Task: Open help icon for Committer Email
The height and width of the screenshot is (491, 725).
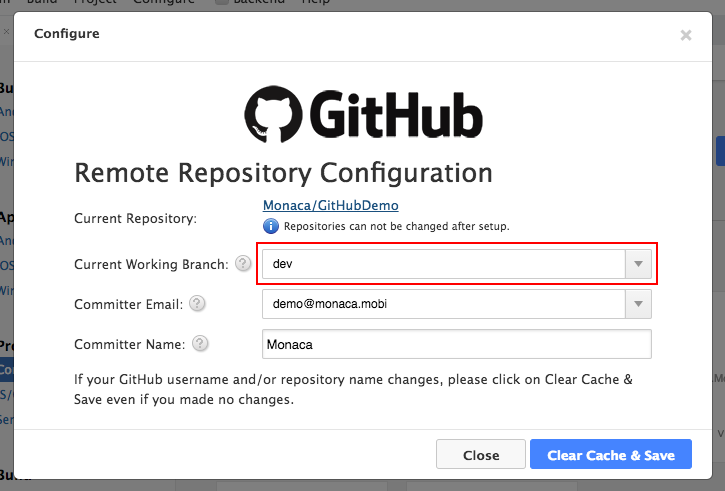Action: point(197,304)
